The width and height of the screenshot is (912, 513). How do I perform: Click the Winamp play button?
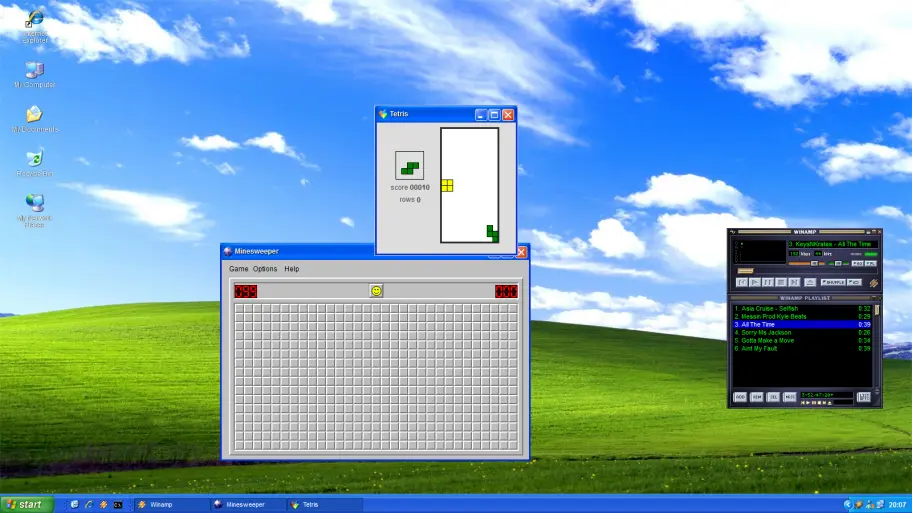point(754,282)
